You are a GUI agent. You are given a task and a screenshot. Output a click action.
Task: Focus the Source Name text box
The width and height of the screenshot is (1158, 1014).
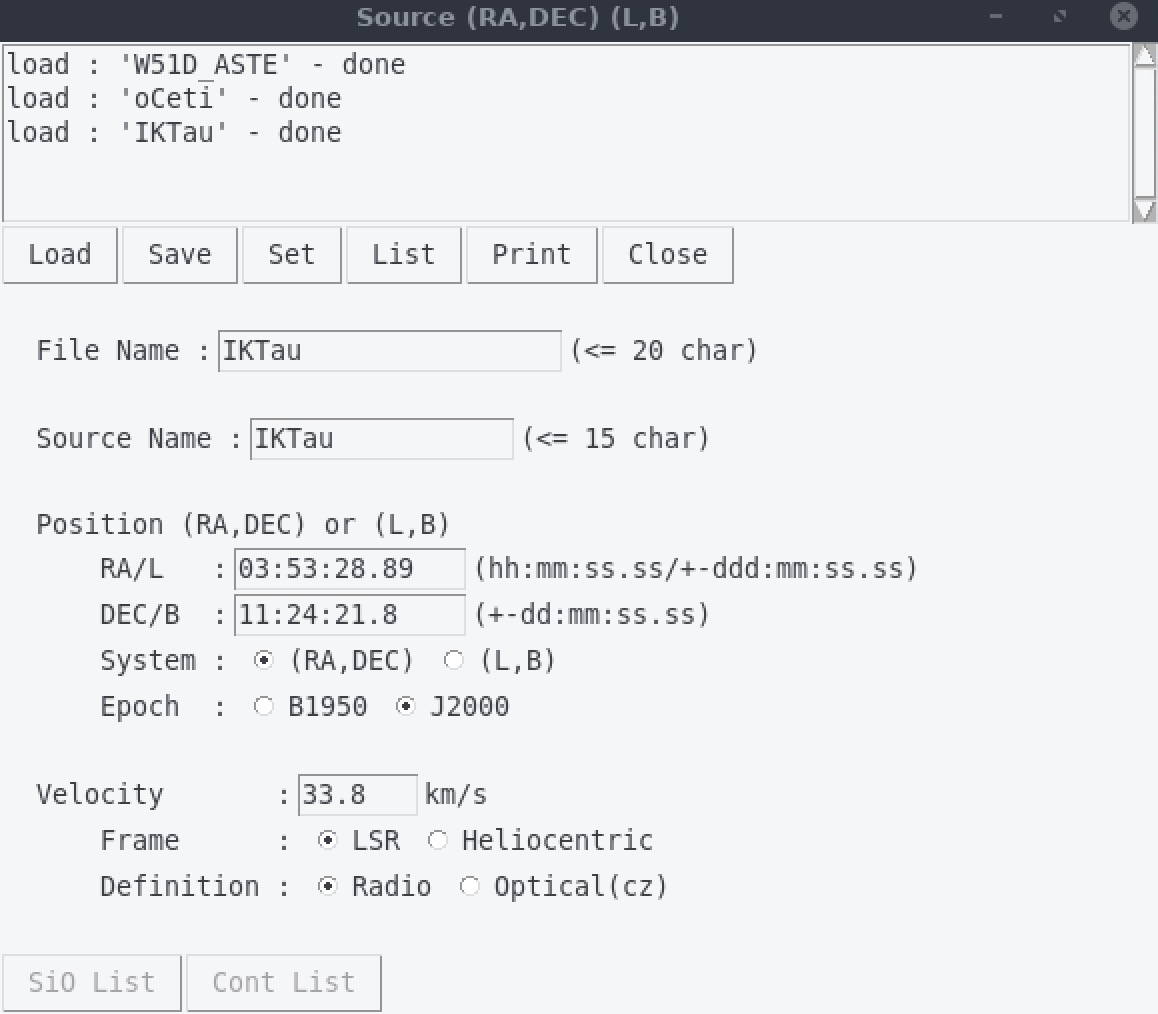(x=381, y=439)
